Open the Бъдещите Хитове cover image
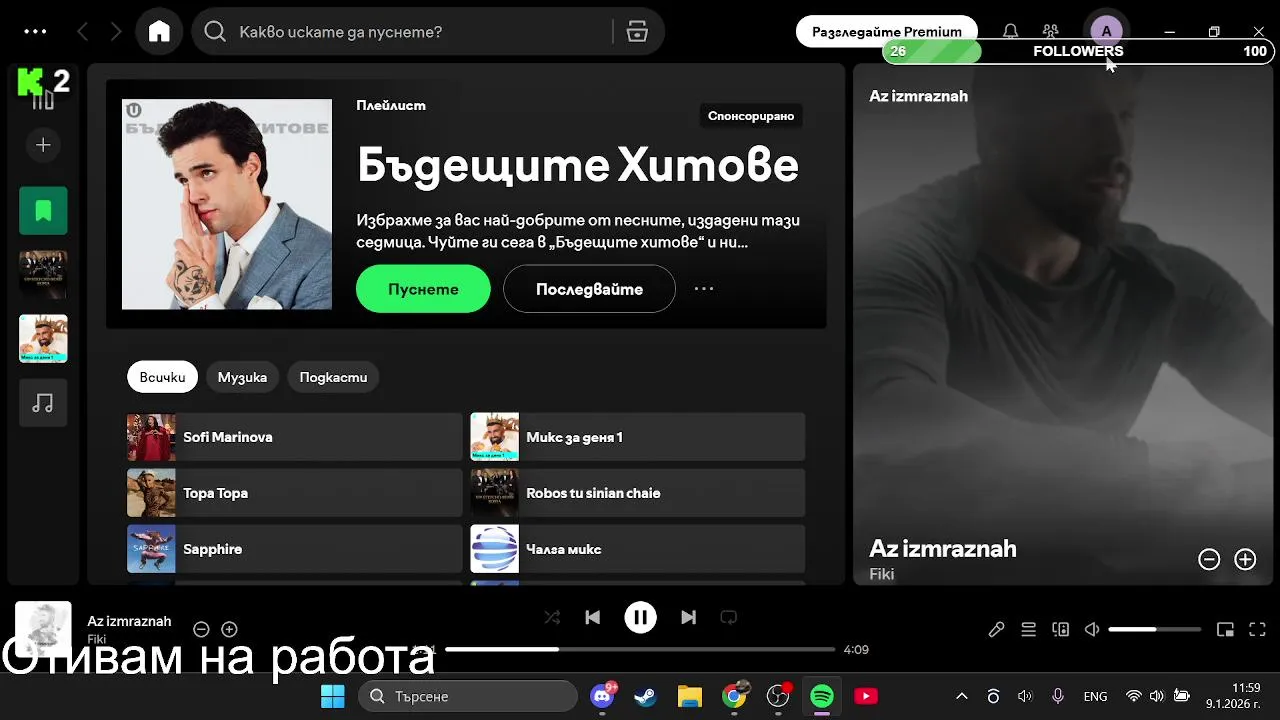This screenshot has width=1280, height=720. coord(227,204)
